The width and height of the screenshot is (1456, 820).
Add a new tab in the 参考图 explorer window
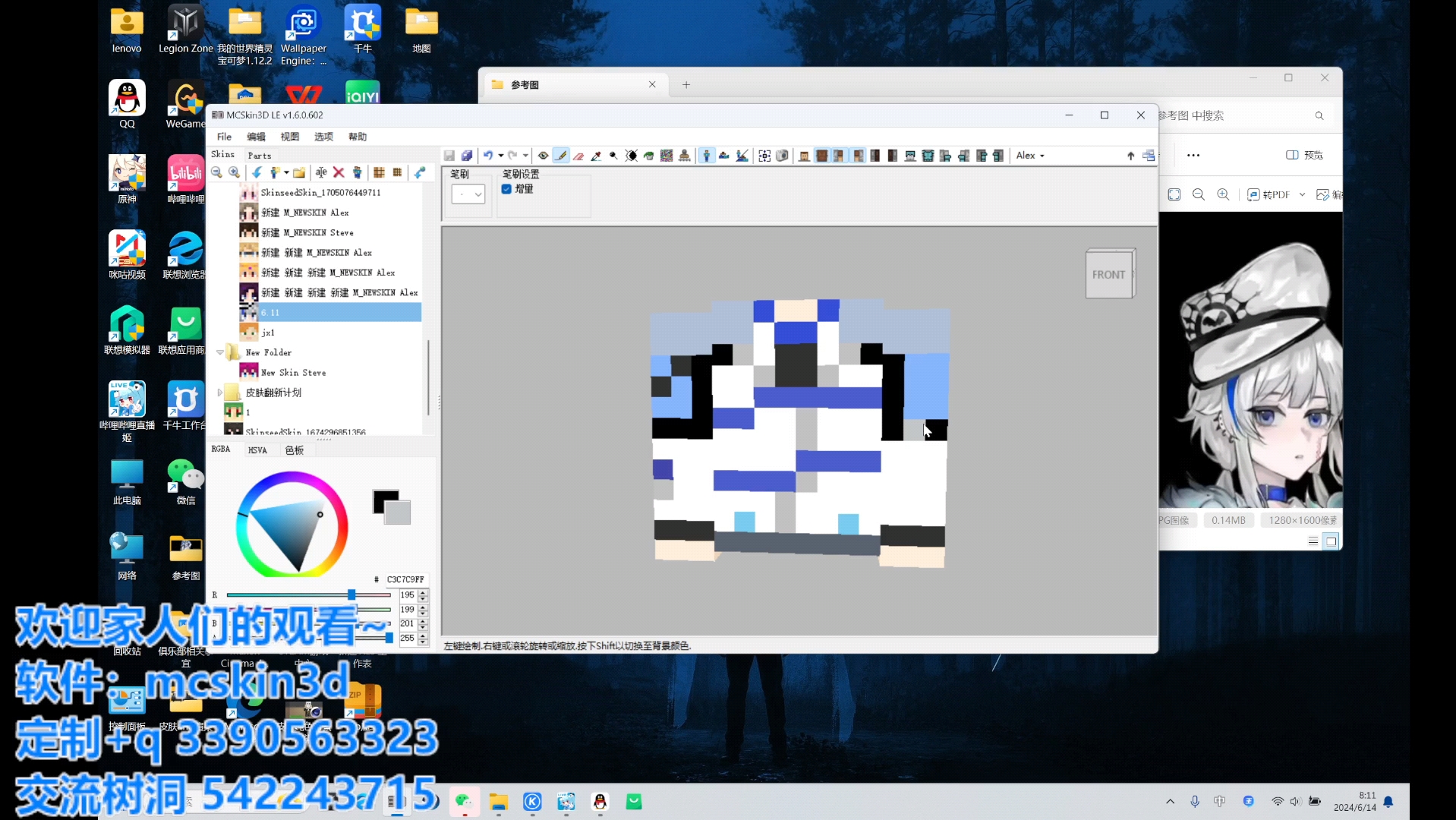pos(686,85)
